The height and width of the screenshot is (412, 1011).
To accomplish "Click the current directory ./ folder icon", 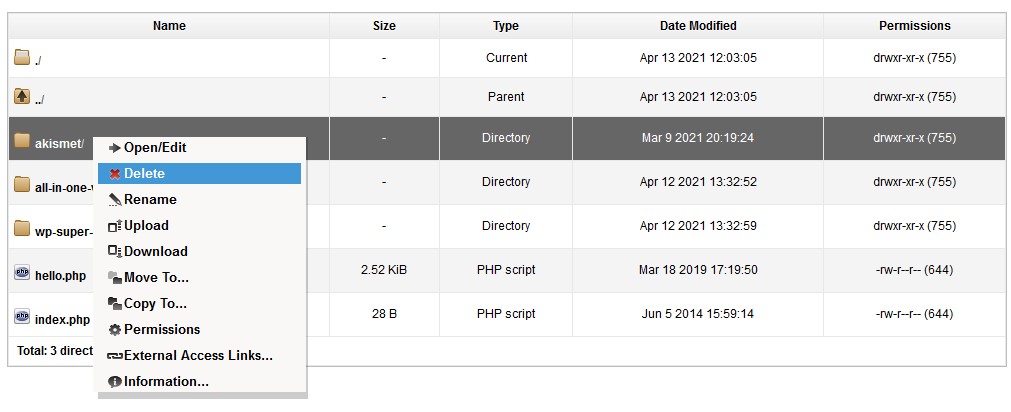I will coord(22,58).
